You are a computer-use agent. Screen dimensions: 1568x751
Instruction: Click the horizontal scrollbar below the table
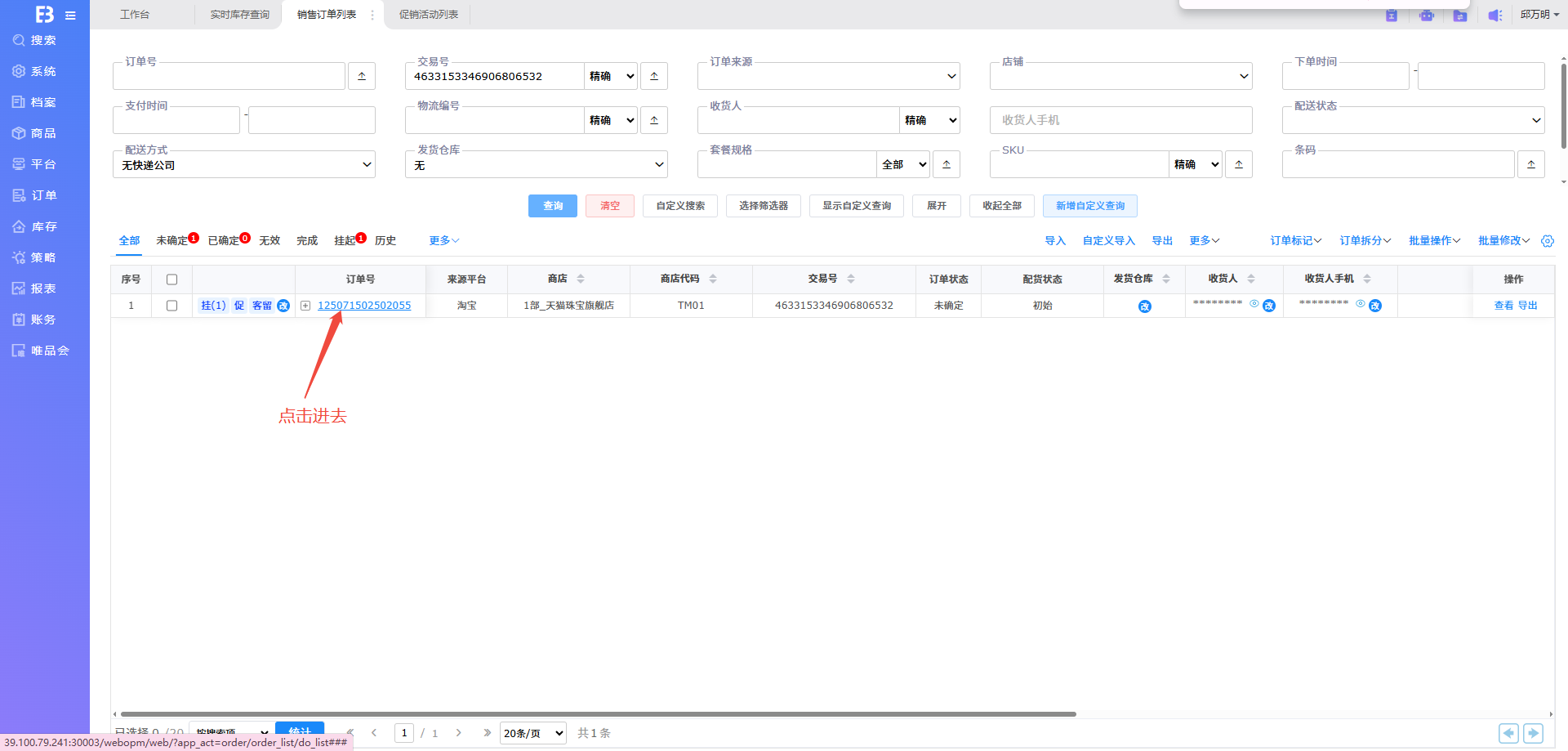point(598,714)
